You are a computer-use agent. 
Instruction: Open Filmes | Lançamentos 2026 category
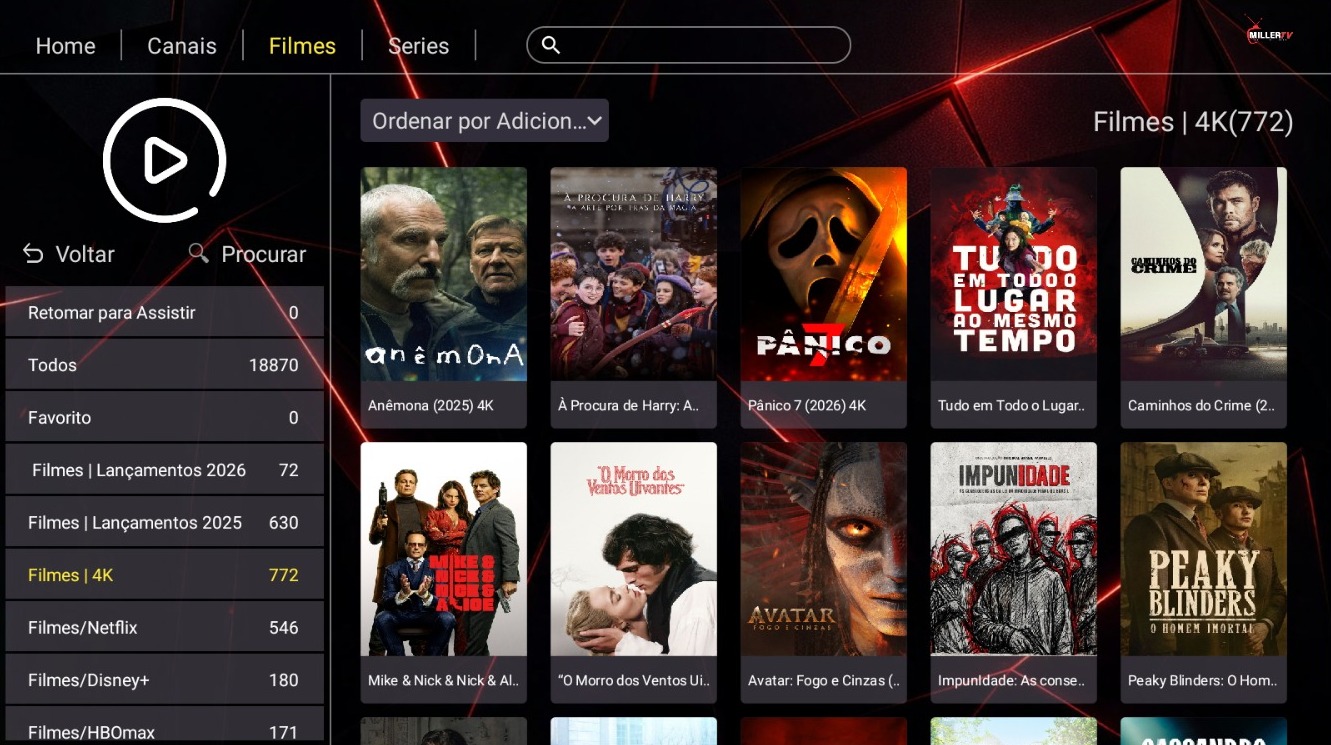pyautogui.click(x=164, y=470)
